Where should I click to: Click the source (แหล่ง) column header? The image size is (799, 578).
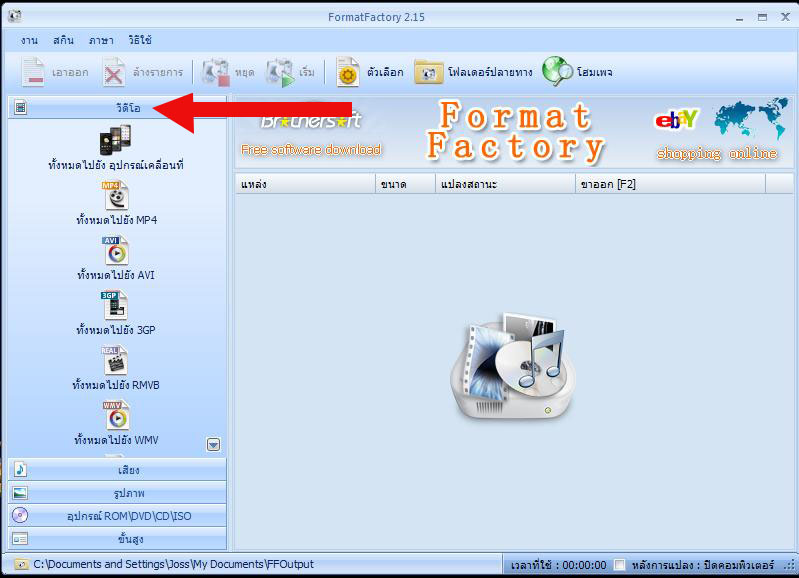coord(305,184)
